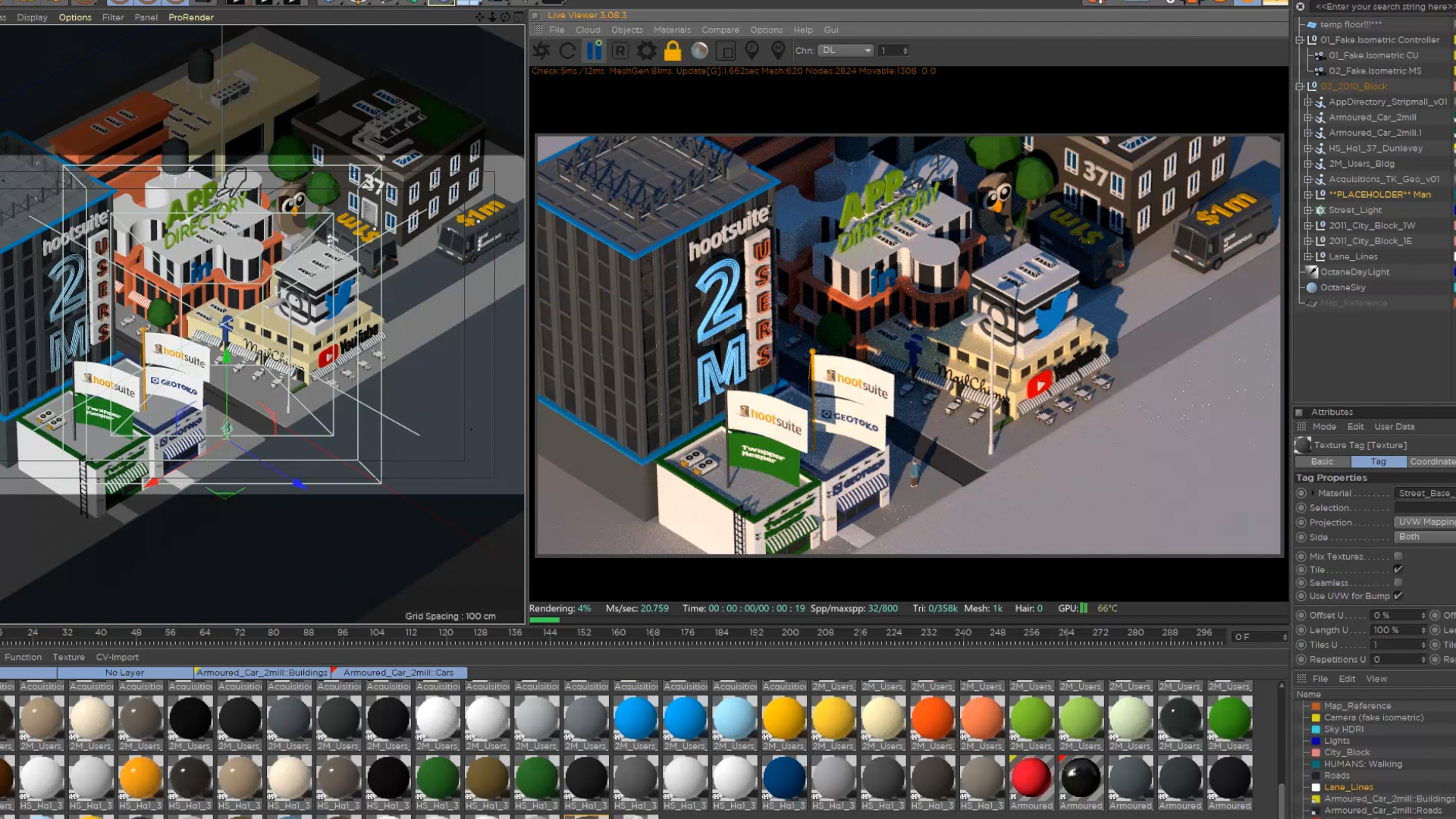This screenshot has height=819, width=1456.
Task: Open the viewport ProRender menu
Action: (x=191, y=17)
